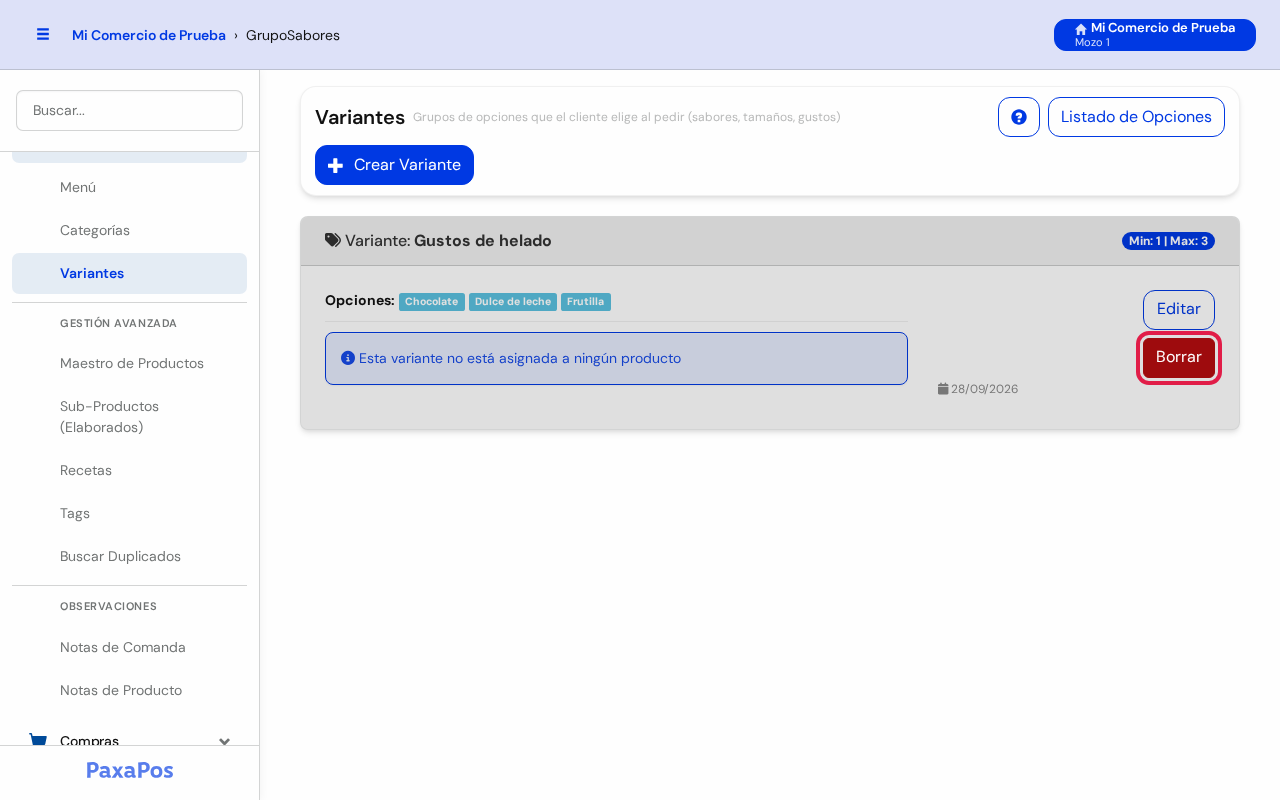Open Listado de Opciones

[1136, 117]
